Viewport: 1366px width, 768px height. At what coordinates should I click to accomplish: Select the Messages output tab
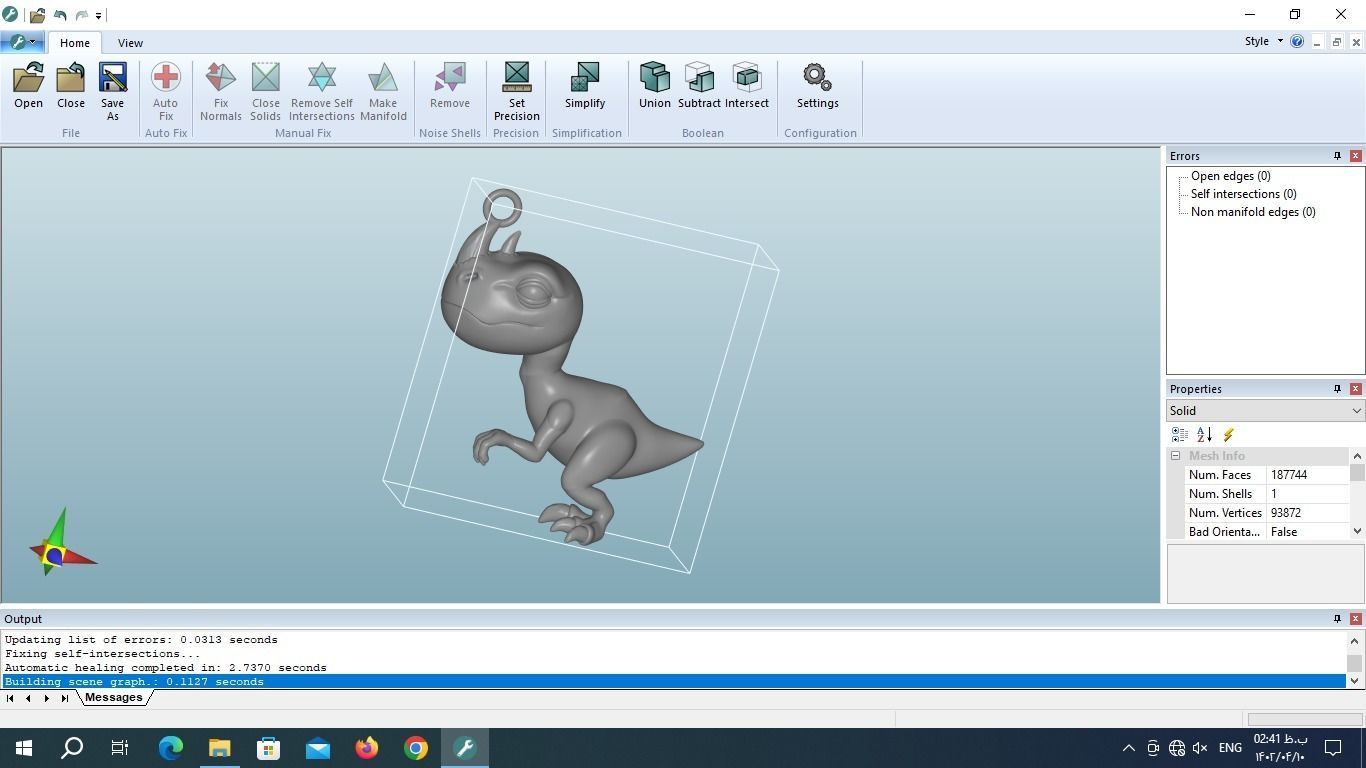(113, 698)
